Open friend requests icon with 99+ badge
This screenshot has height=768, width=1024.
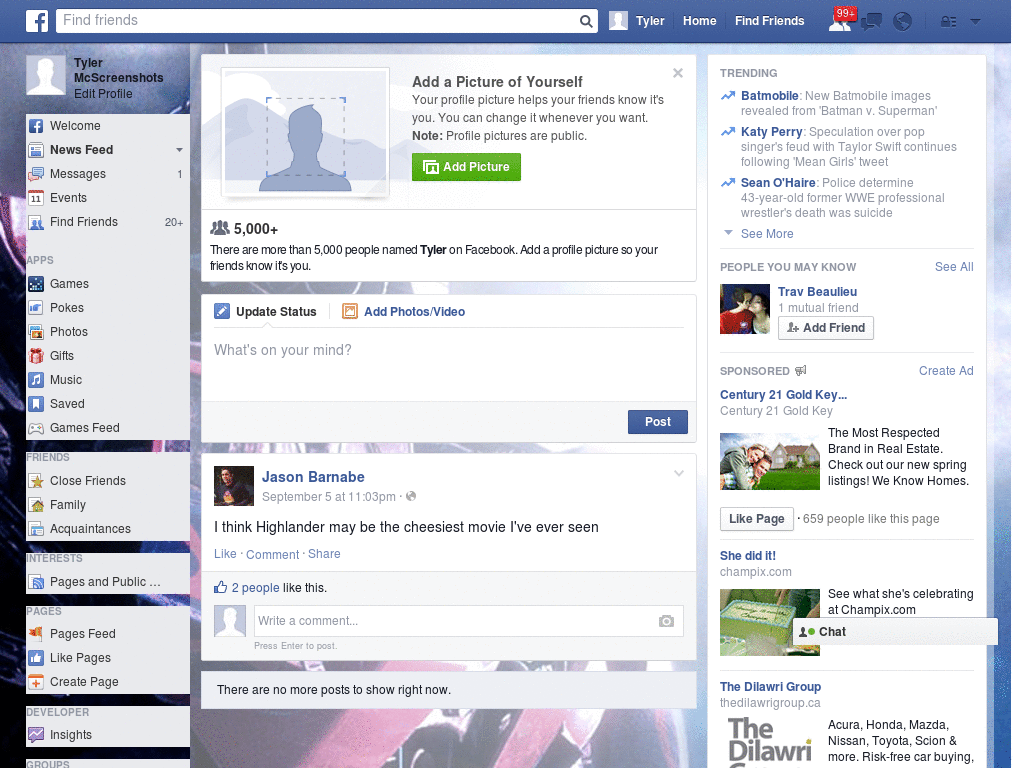[x=840, y=21]
